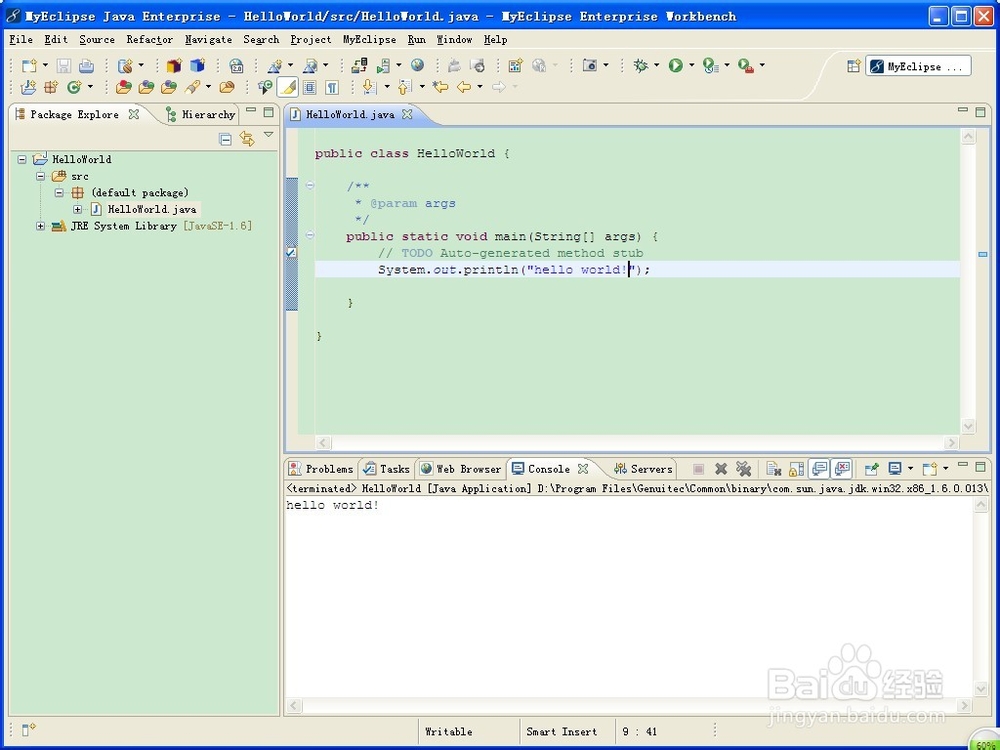Toggle Link with Editor in Package Explorer
This screenshot has height=750, width=1000.
click(247, 138)
